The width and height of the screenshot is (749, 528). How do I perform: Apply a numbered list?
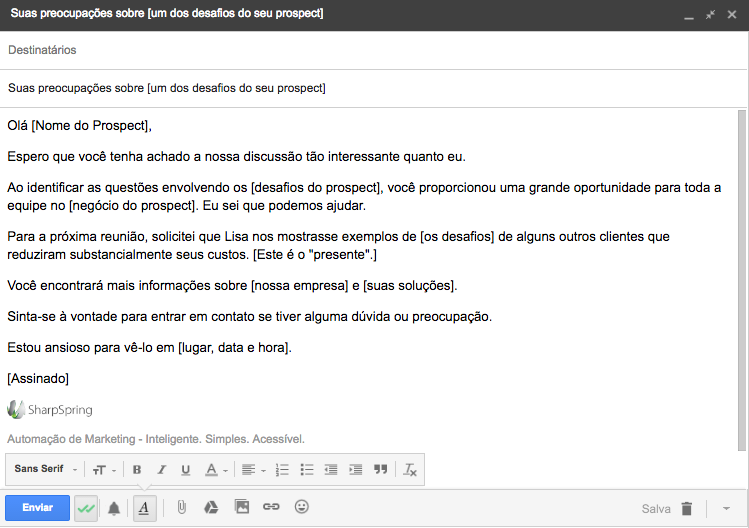282,470
